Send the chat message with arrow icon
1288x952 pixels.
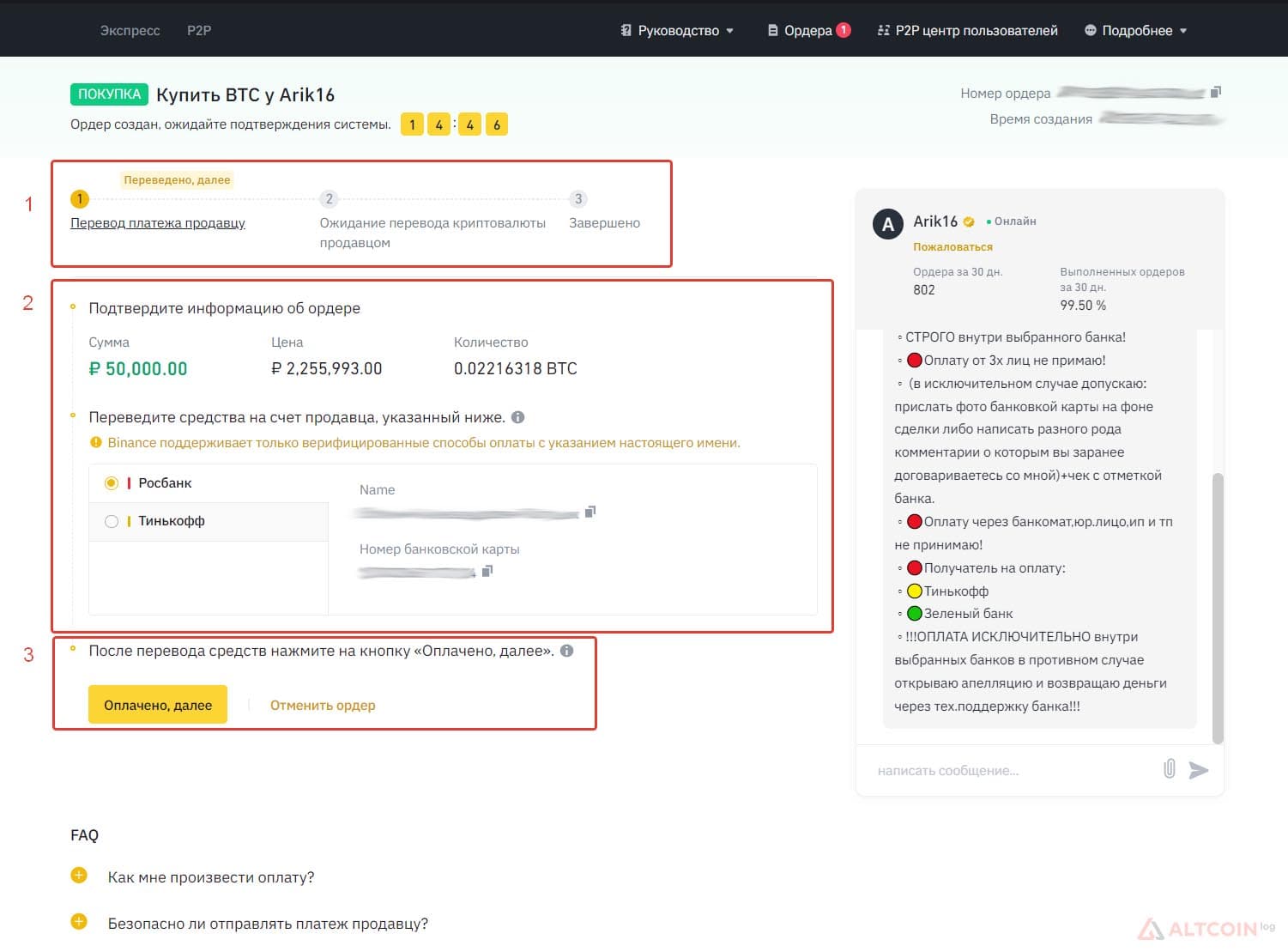(x=1199, y=770)
